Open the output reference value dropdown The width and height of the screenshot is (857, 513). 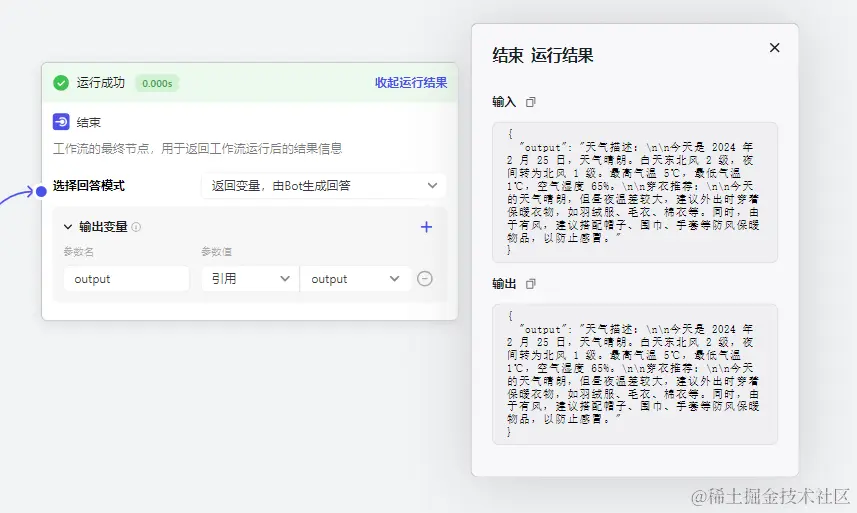pyautogui.click(x=355, y=279)
